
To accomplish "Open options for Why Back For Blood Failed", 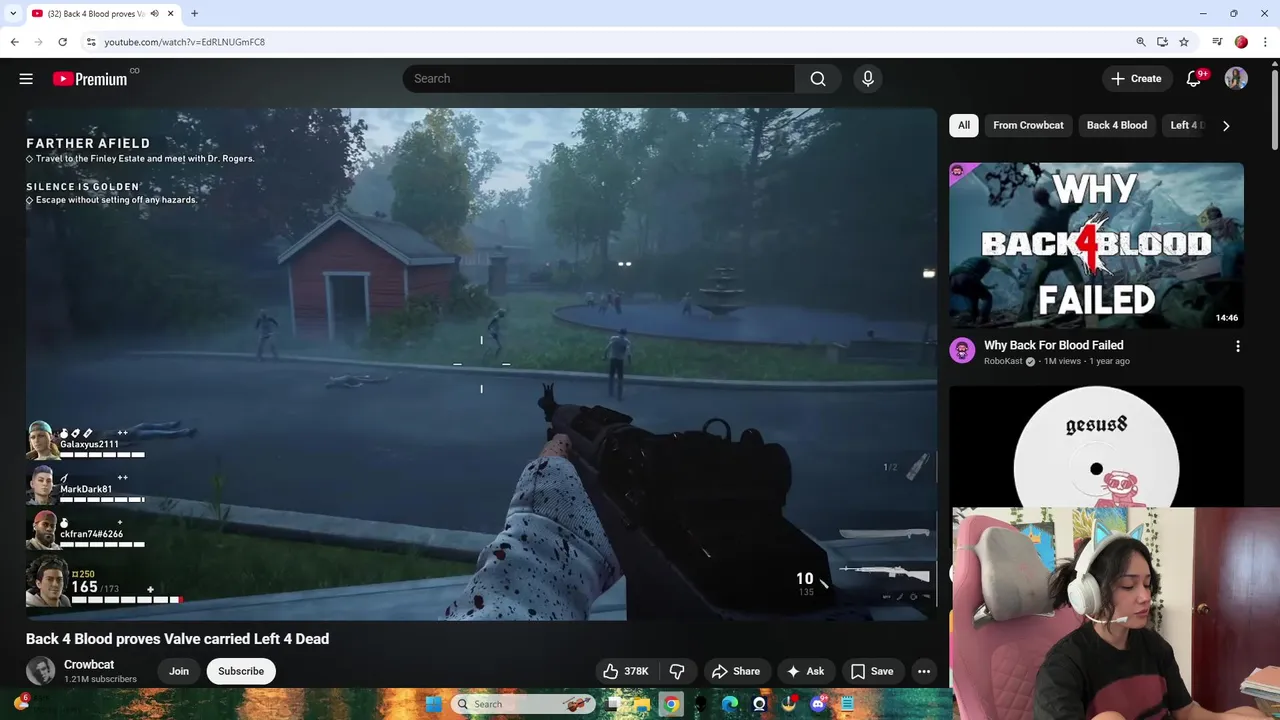I will pos(1238,346).
